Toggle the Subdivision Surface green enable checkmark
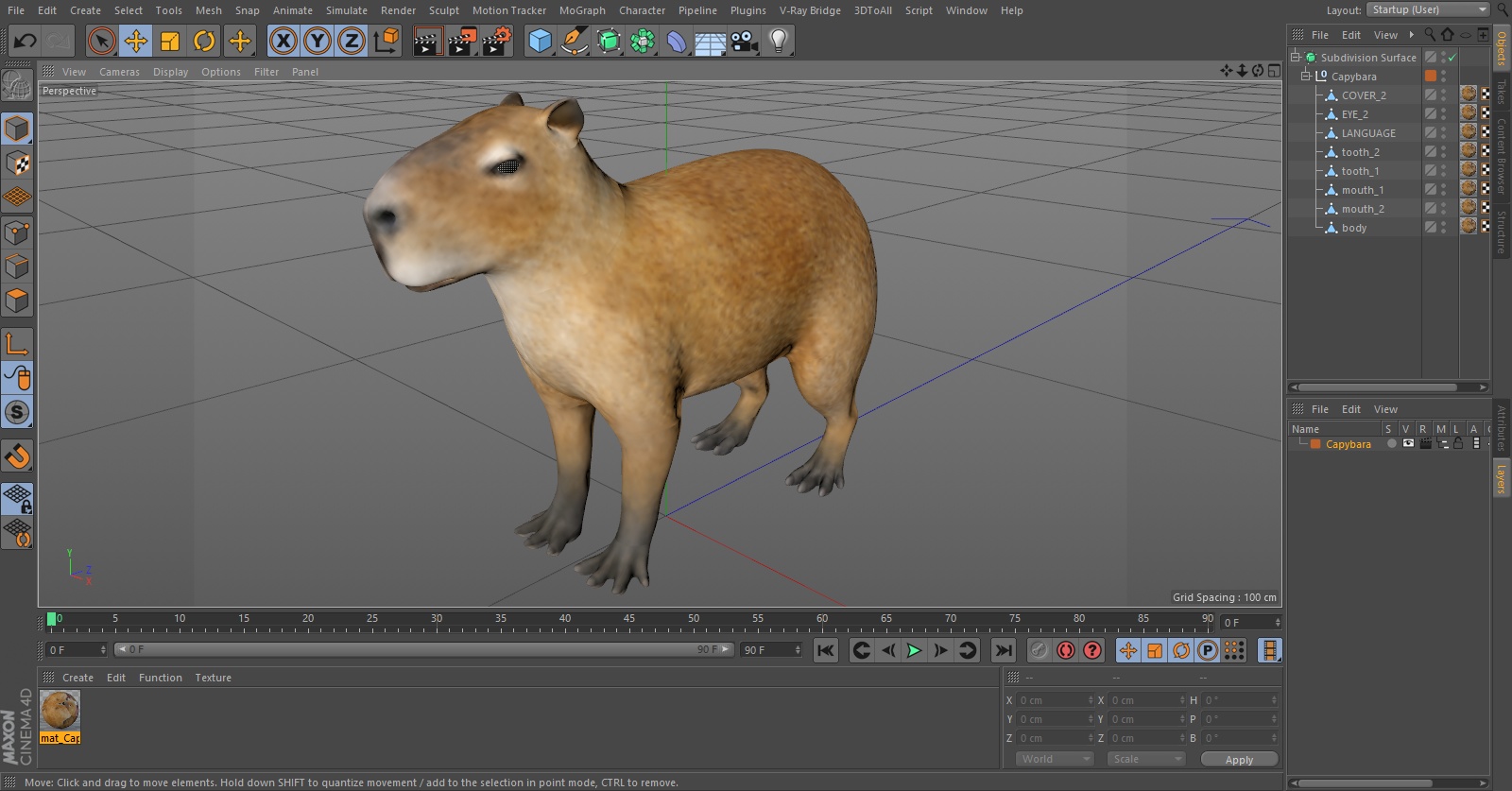Viewport: 1512px width, 791px height. click(1452, 58)
